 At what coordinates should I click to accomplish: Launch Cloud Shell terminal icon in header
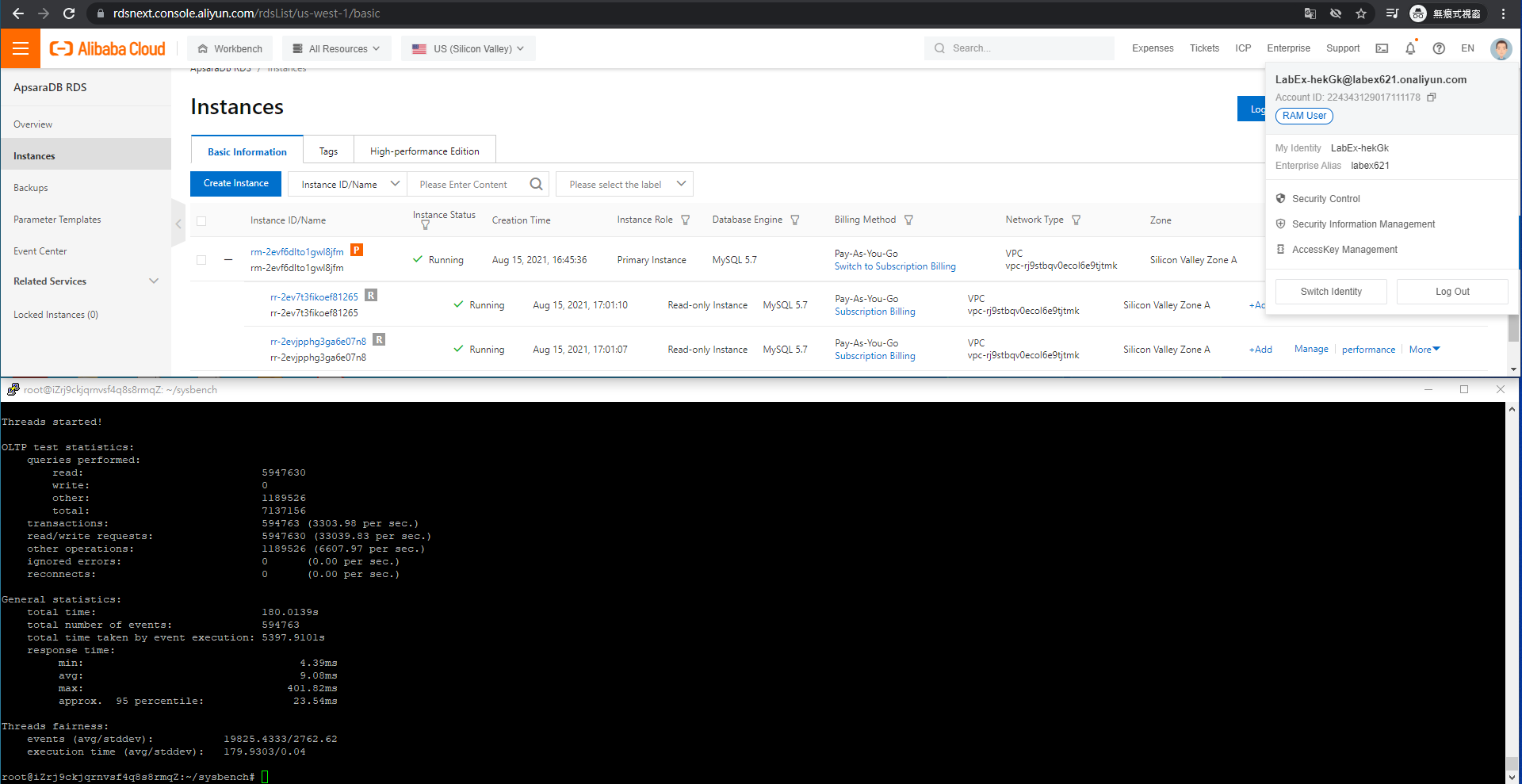[x=1382, y=48]
